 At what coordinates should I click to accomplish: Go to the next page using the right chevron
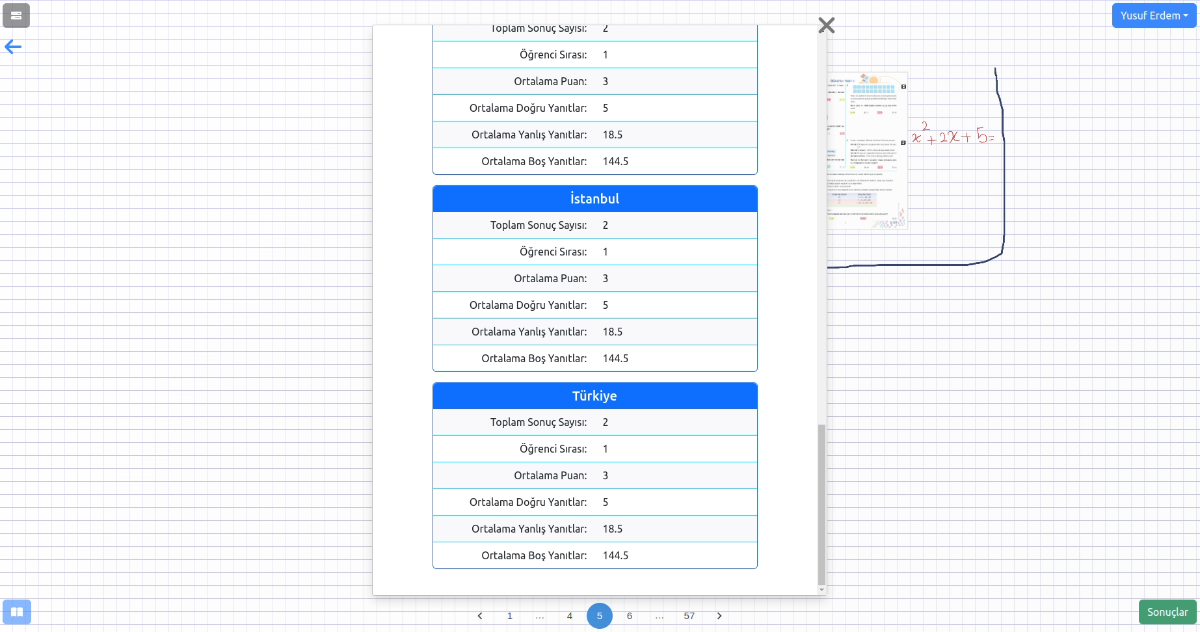(719, 616)
